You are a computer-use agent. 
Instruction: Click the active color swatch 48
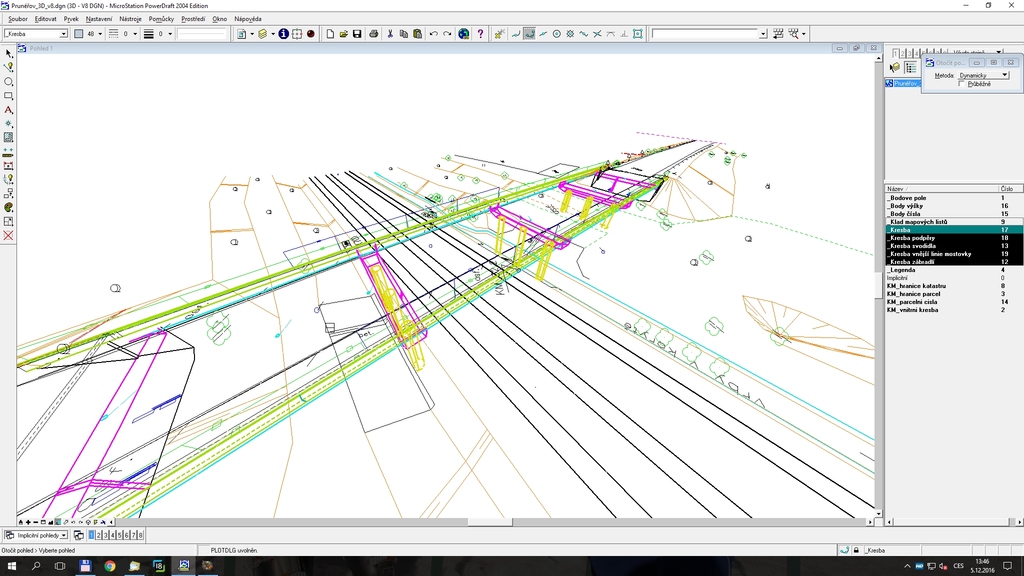[x=79, y=34]
